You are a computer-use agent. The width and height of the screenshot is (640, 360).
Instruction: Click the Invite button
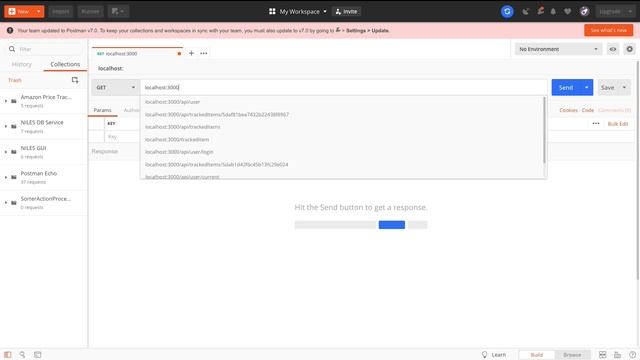coord(346,11)
